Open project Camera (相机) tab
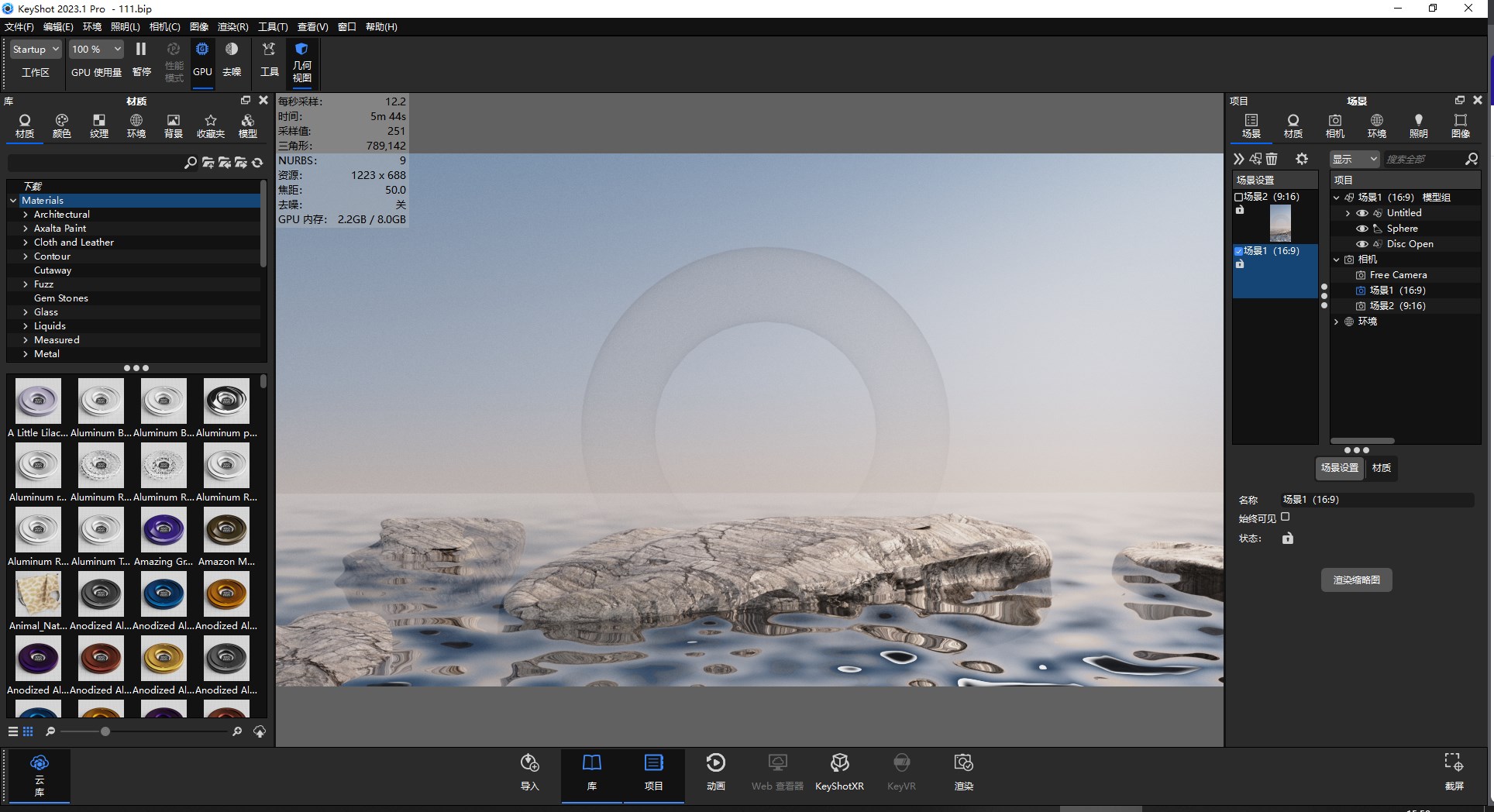 click(x=1335, y=126)
